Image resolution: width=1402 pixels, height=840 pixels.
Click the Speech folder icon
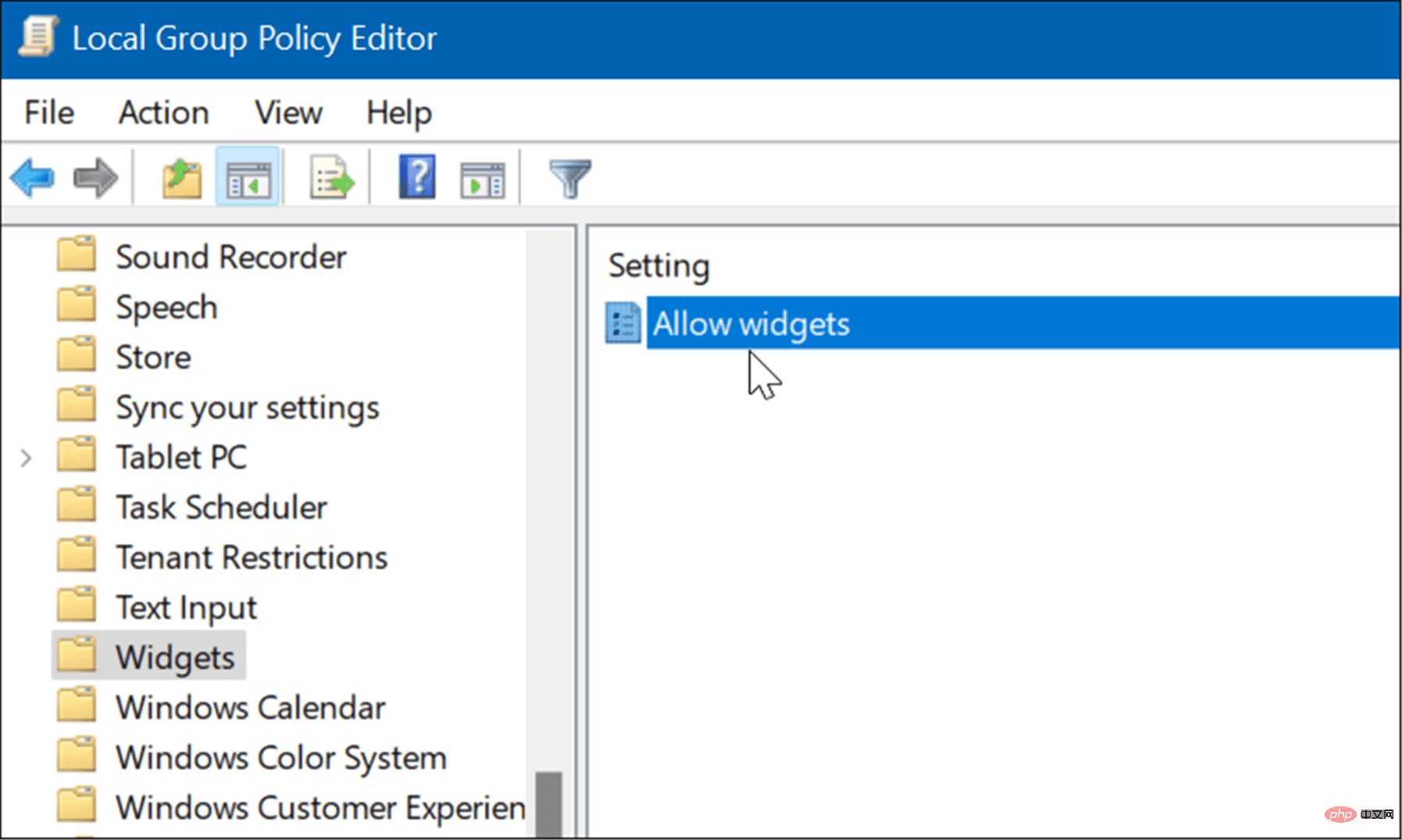77,305
